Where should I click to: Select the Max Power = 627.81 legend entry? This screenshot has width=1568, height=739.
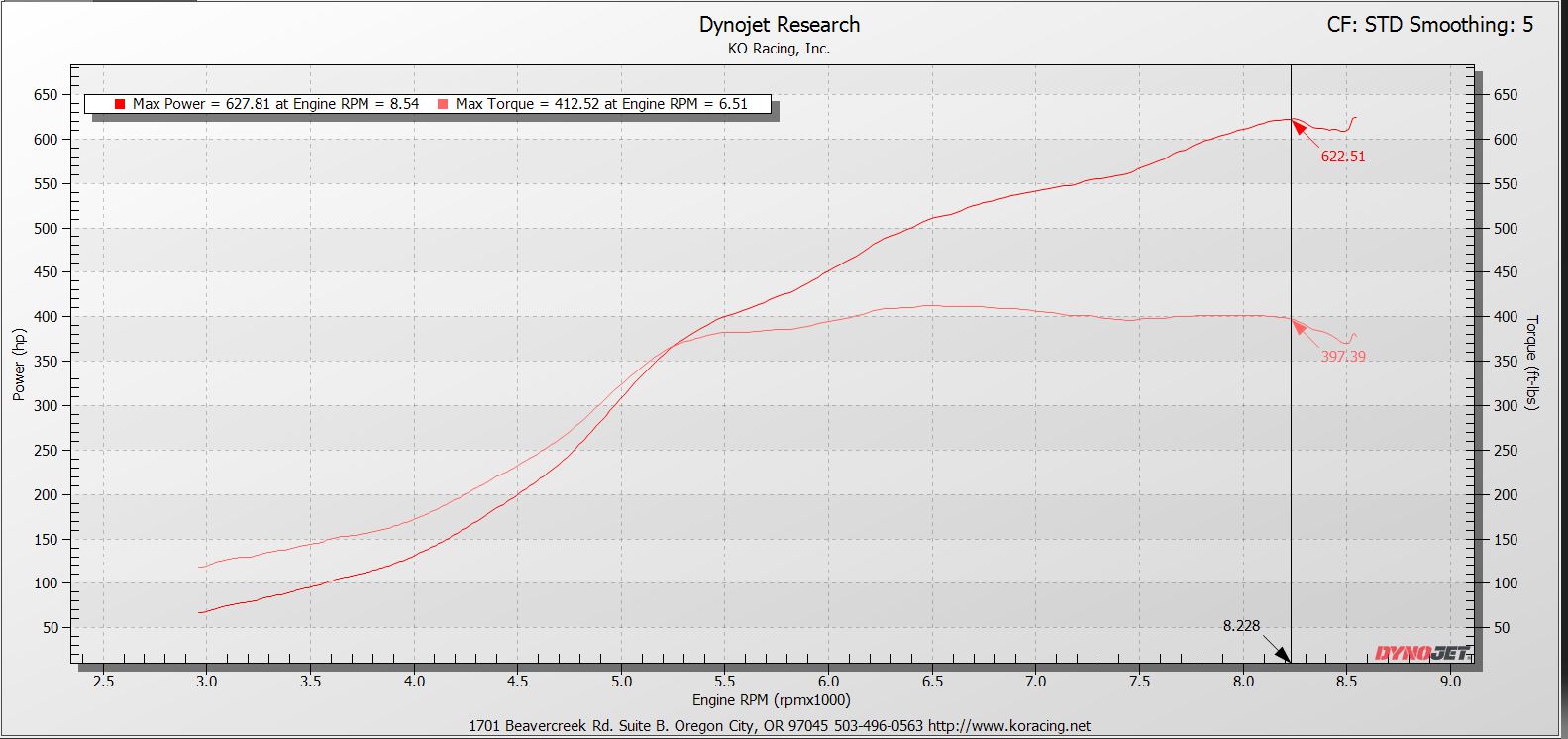click(x=275, y=104)
